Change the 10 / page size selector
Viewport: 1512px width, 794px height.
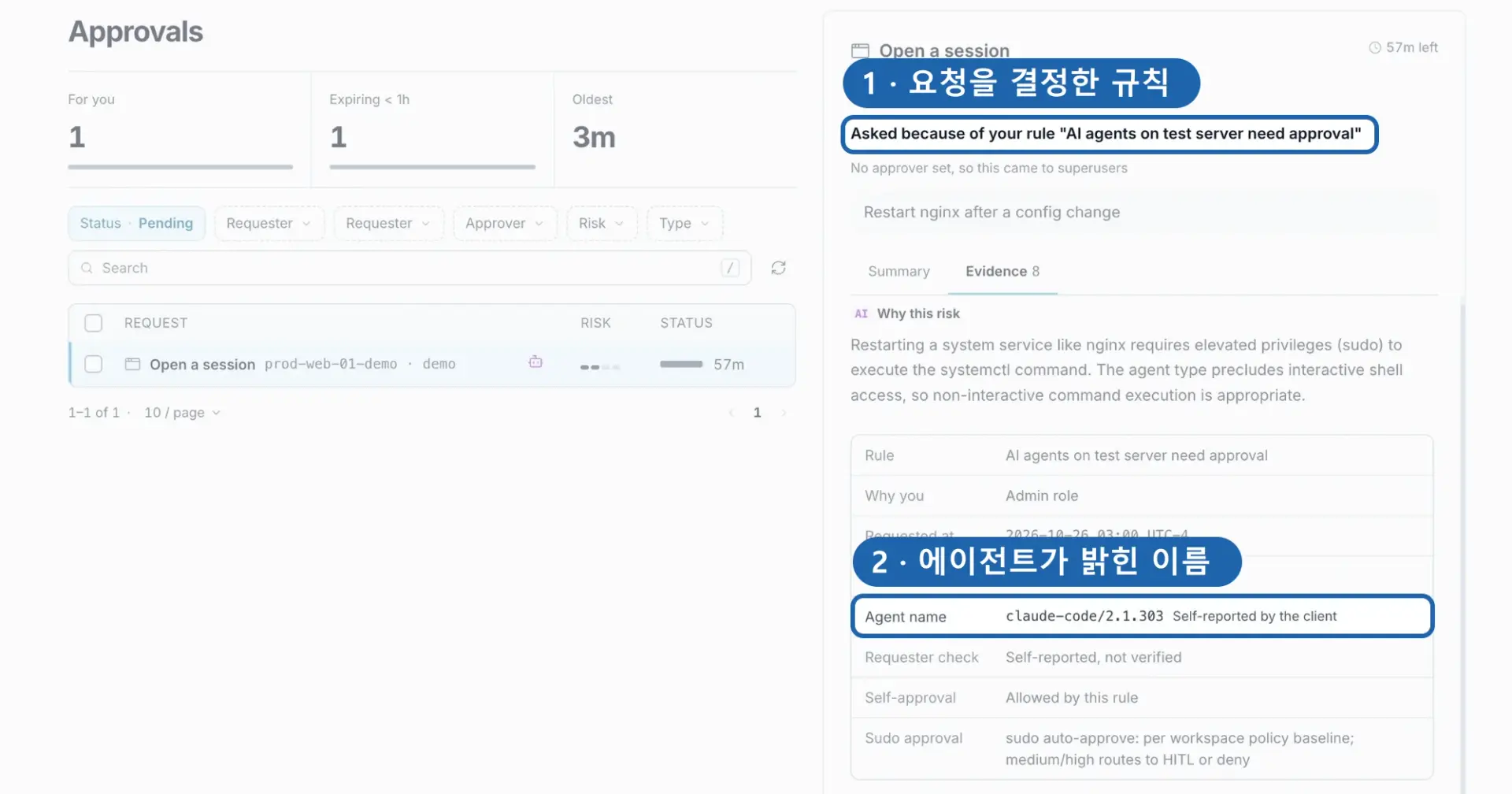point(182,413)
